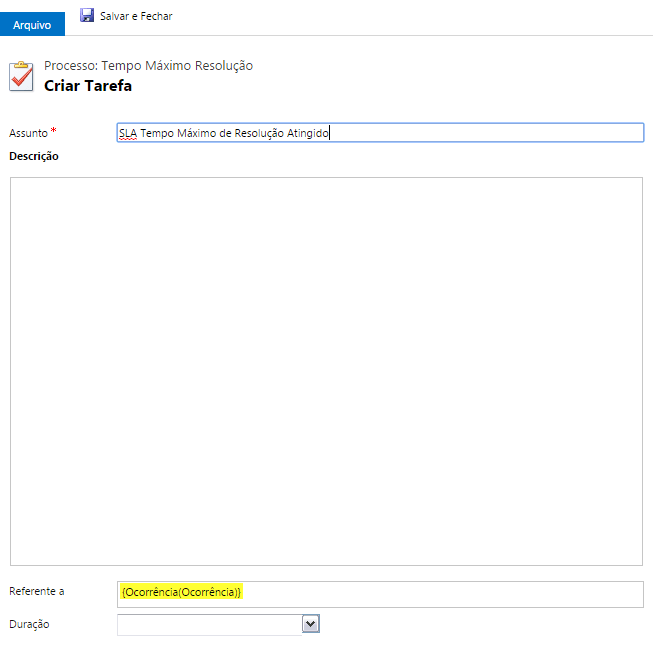Click the floppy disk save icon
The width and height of the screenshot is (653, 647).
tap(87, 16)
